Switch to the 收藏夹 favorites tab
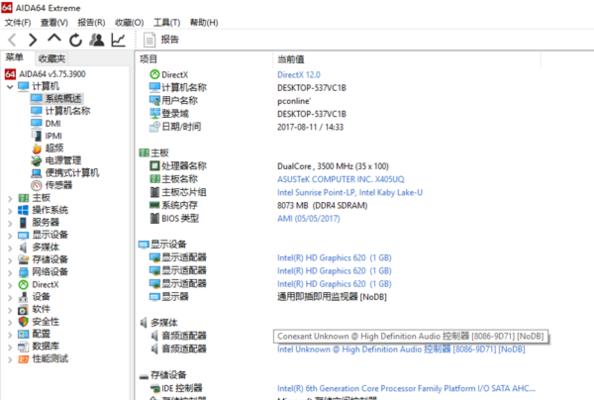This screenshot has width=594, height=400. [52, 59]
